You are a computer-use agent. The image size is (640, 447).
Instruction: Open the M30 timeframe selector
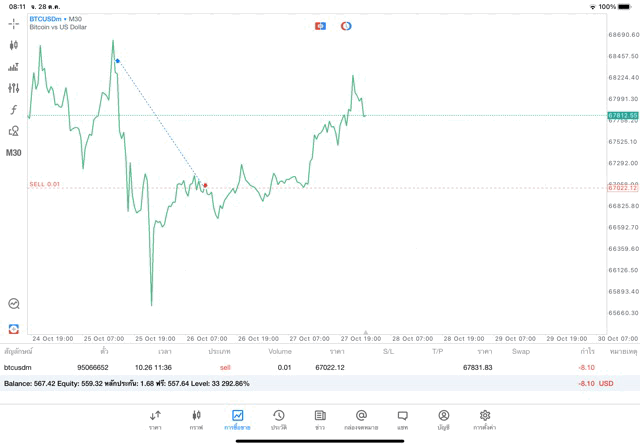pyautogui.click(x=14, y=153)
